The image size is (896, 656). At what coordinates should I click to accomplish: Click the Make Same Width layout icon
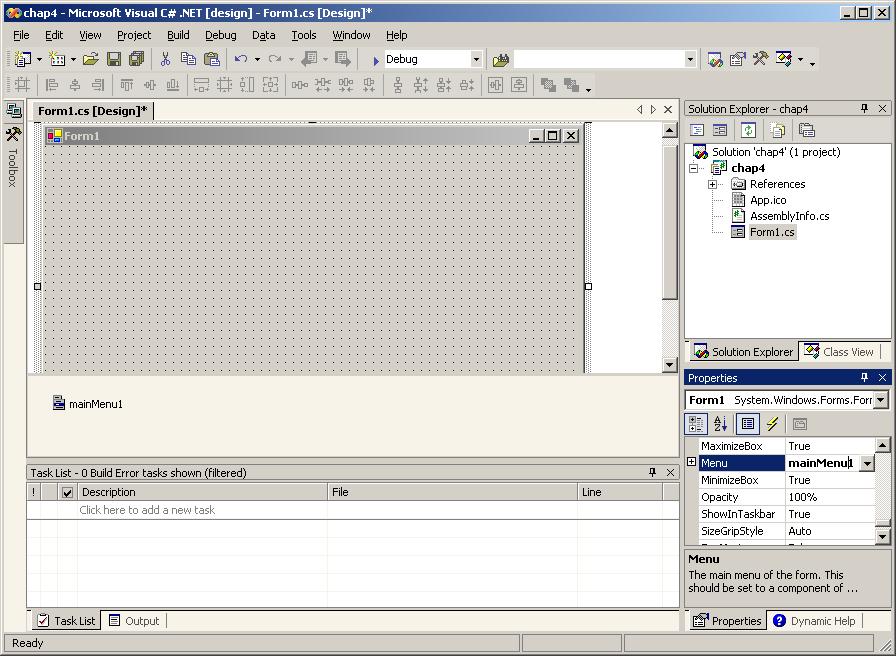[x=201, y=85]
